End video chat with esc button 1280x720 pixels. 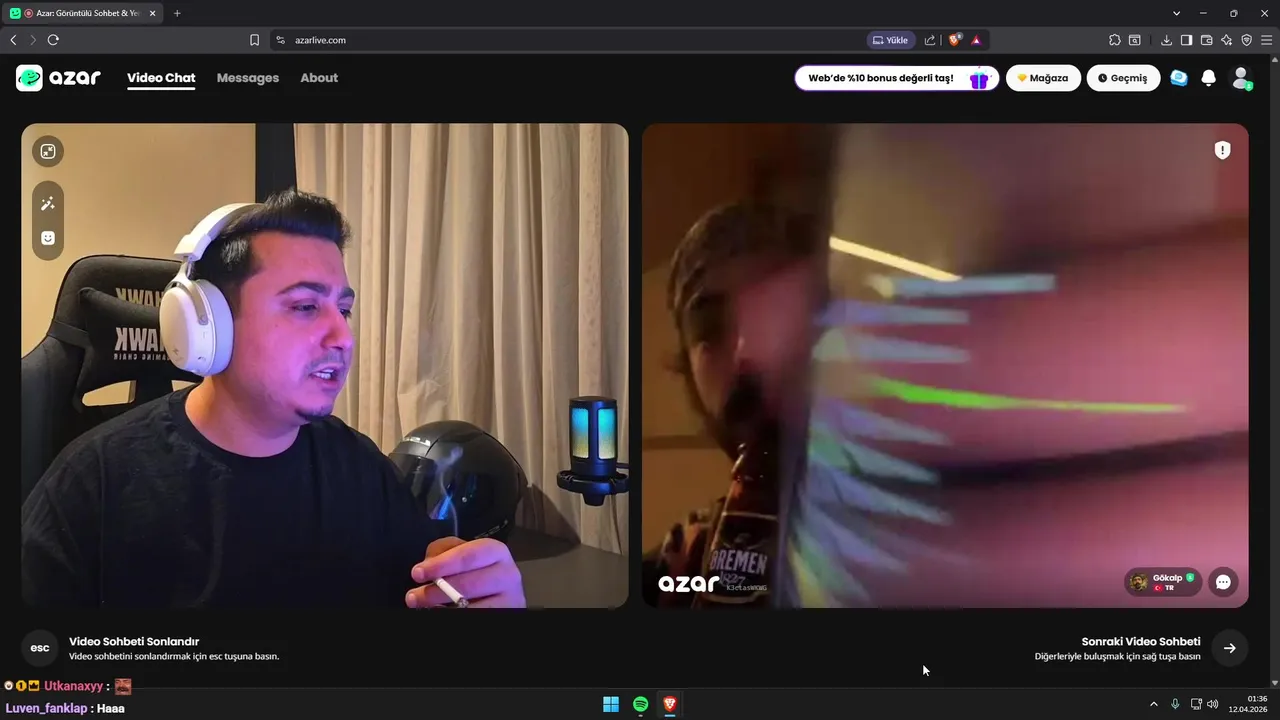pos(40,648)
